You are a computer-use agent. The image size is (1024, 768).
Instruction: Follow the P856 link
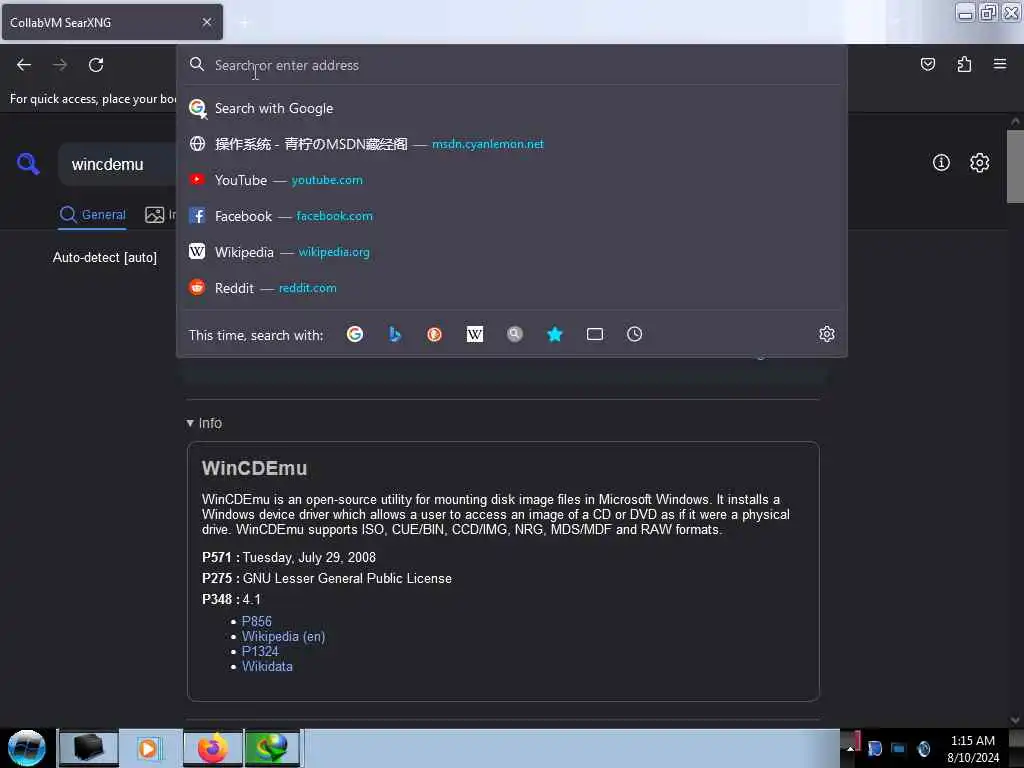[257, 621]
